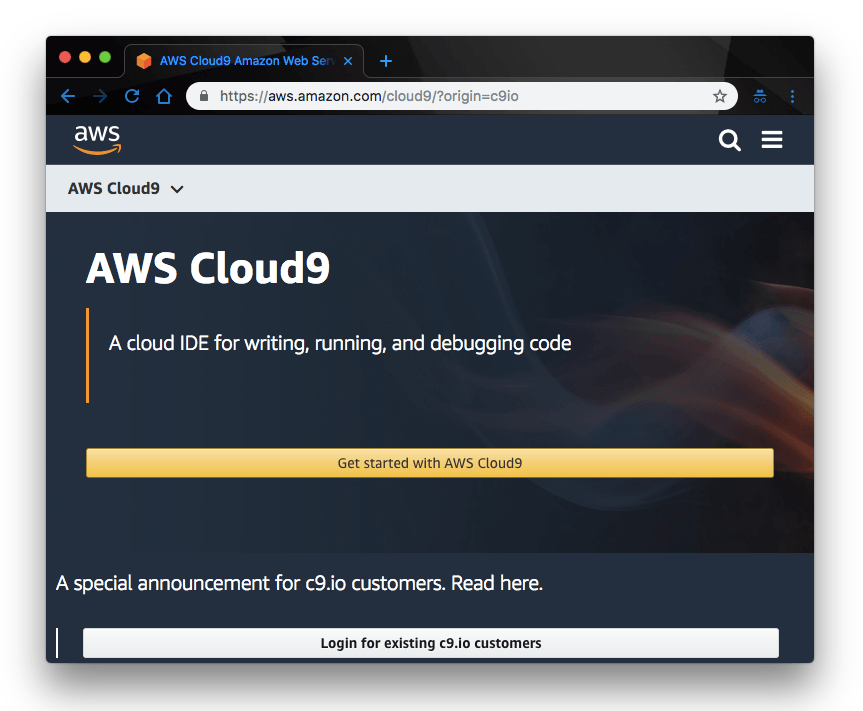This screenshot has width=863, height=711.
Task: Open the Read here announcement link
Action: coord(496,583)
